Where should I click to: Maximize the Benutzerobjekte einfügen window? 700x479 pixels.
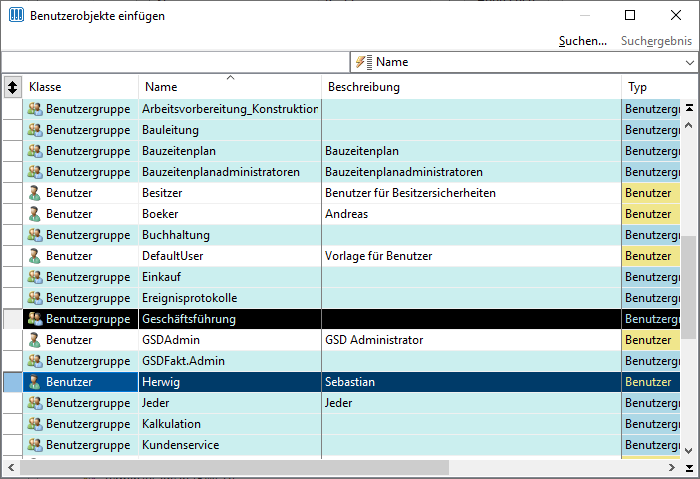tap(630, 15)
